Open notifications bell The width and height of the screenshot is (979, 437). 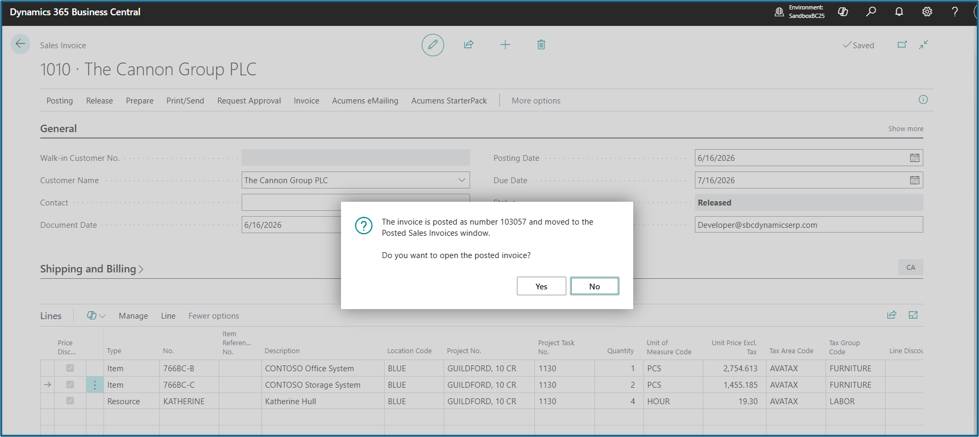(x=899, y=12)
